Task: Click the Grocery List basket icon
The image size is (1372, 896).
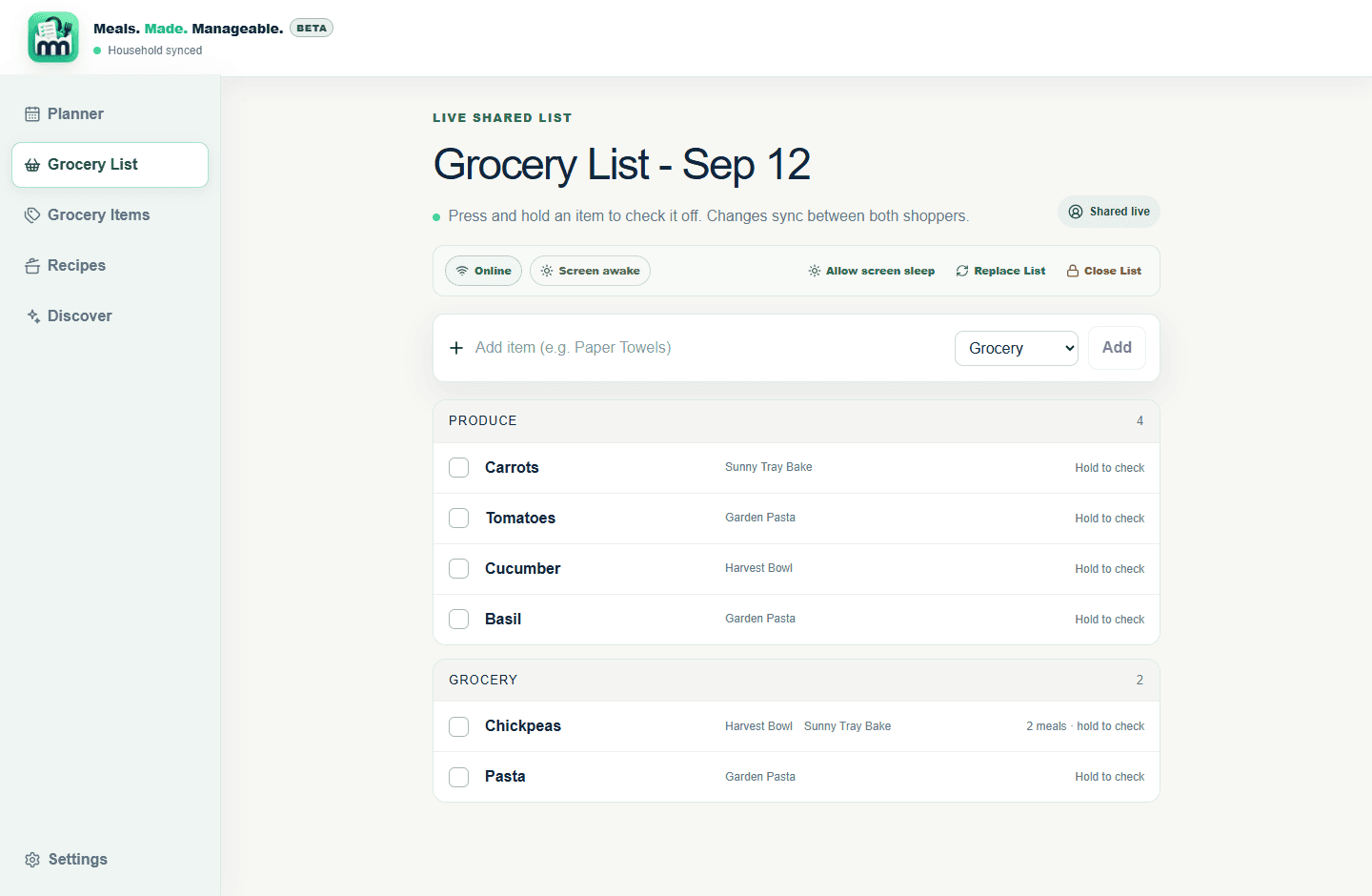Action: 32,165
